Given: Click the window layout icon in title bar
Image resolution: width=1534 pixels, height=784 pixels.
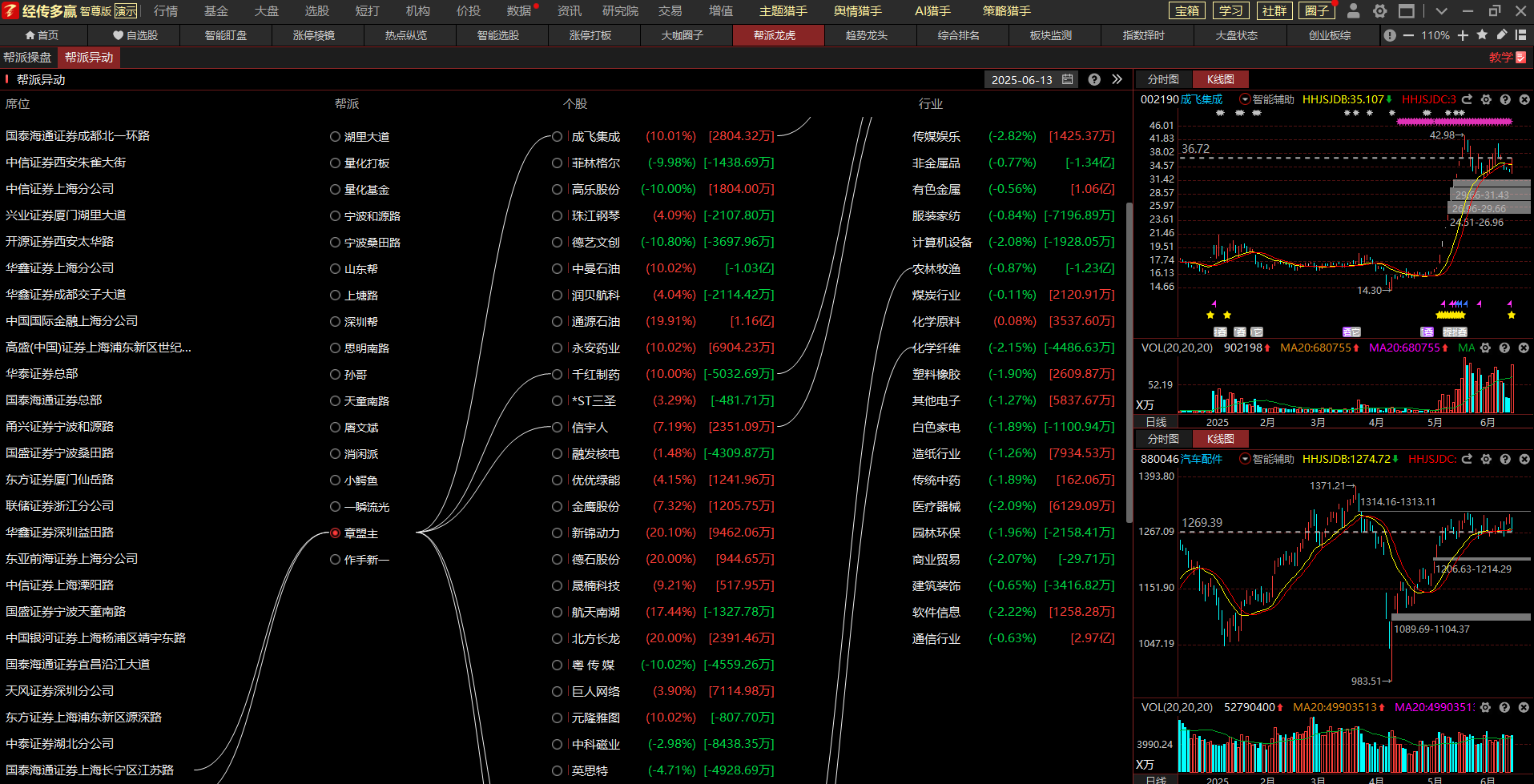Looking at the screenshot, I should pyautogui.click(x=1407, y=11).
